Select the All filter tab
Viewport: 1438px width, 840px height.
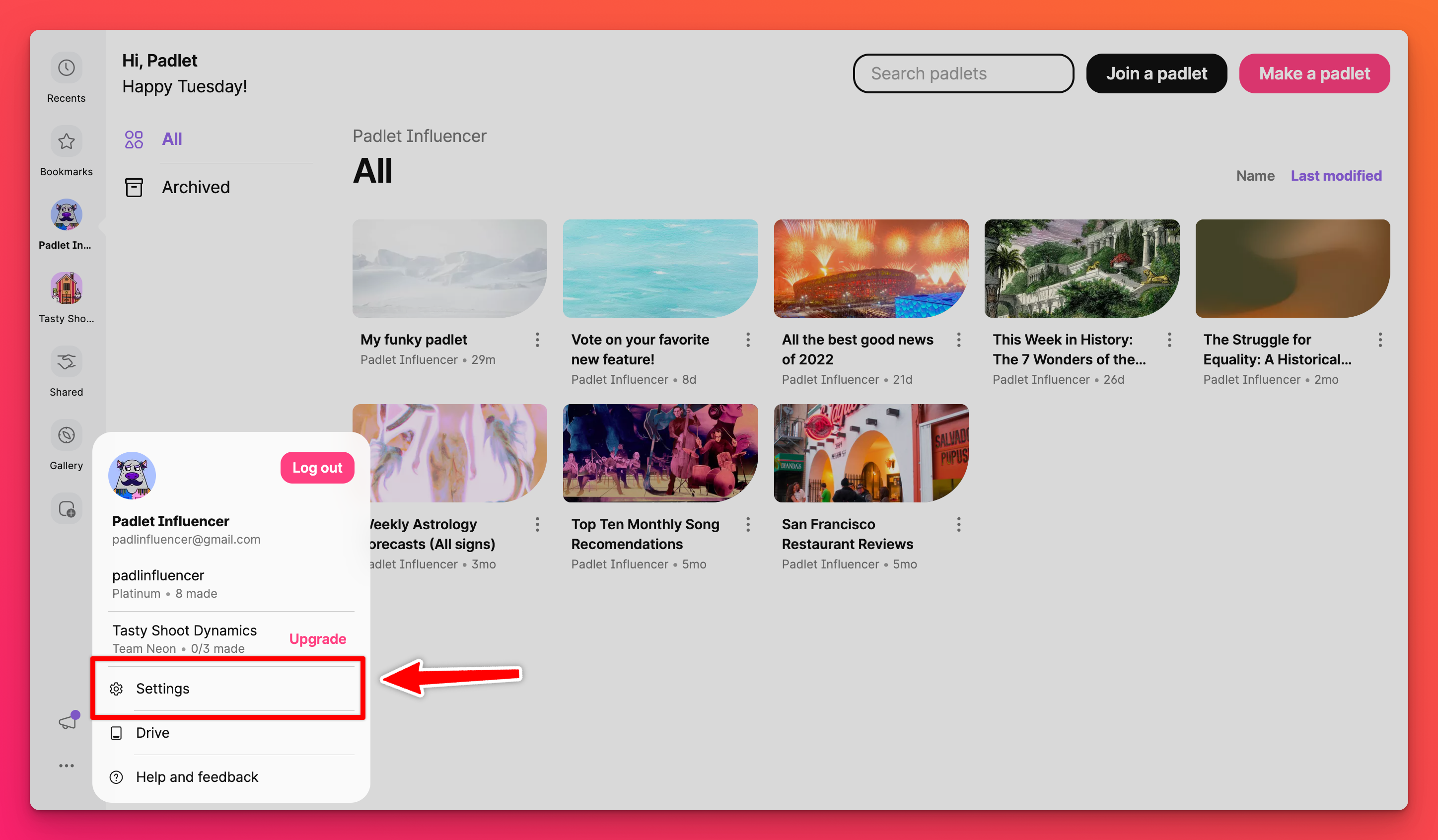coord(217,139)
